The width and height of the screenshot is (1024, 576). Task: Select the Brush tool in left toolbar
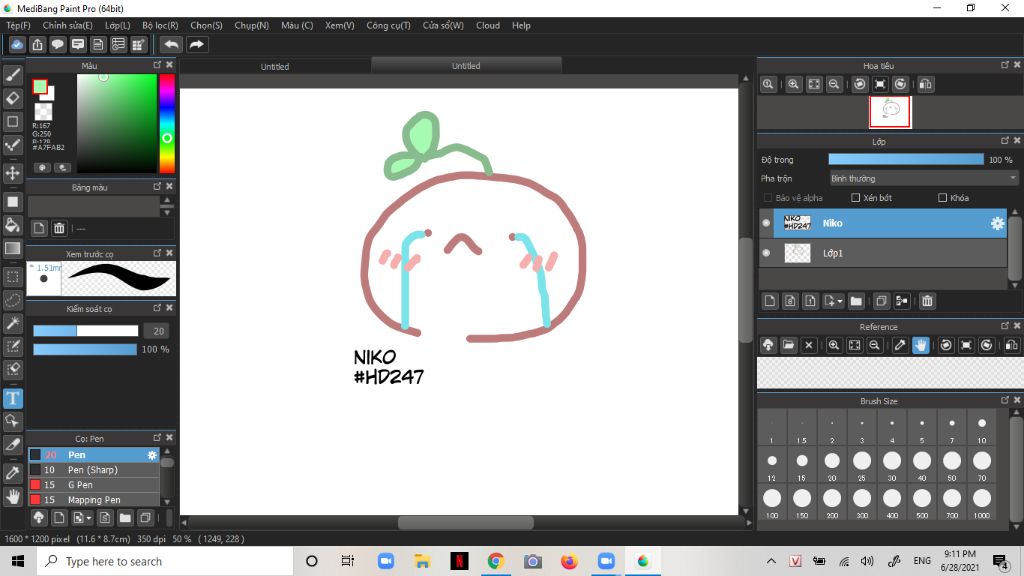click(x=12, y=75)
